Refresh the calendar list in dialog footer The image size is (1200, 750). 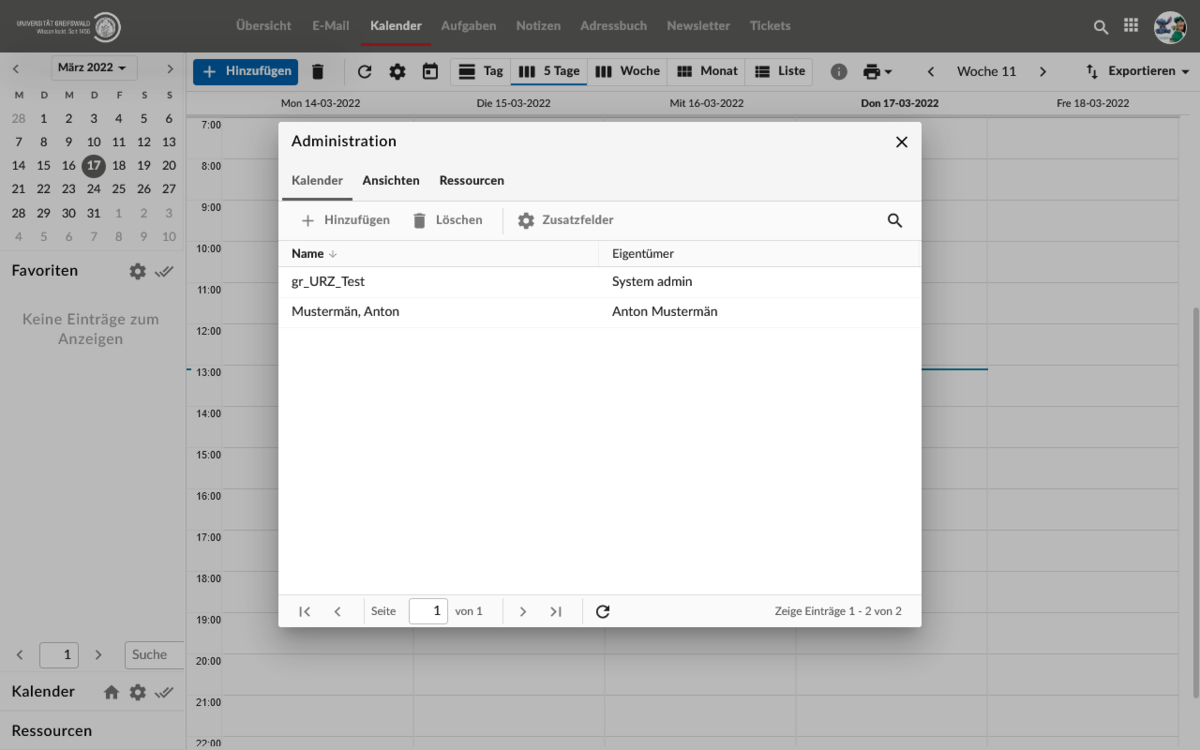point(603,611)
